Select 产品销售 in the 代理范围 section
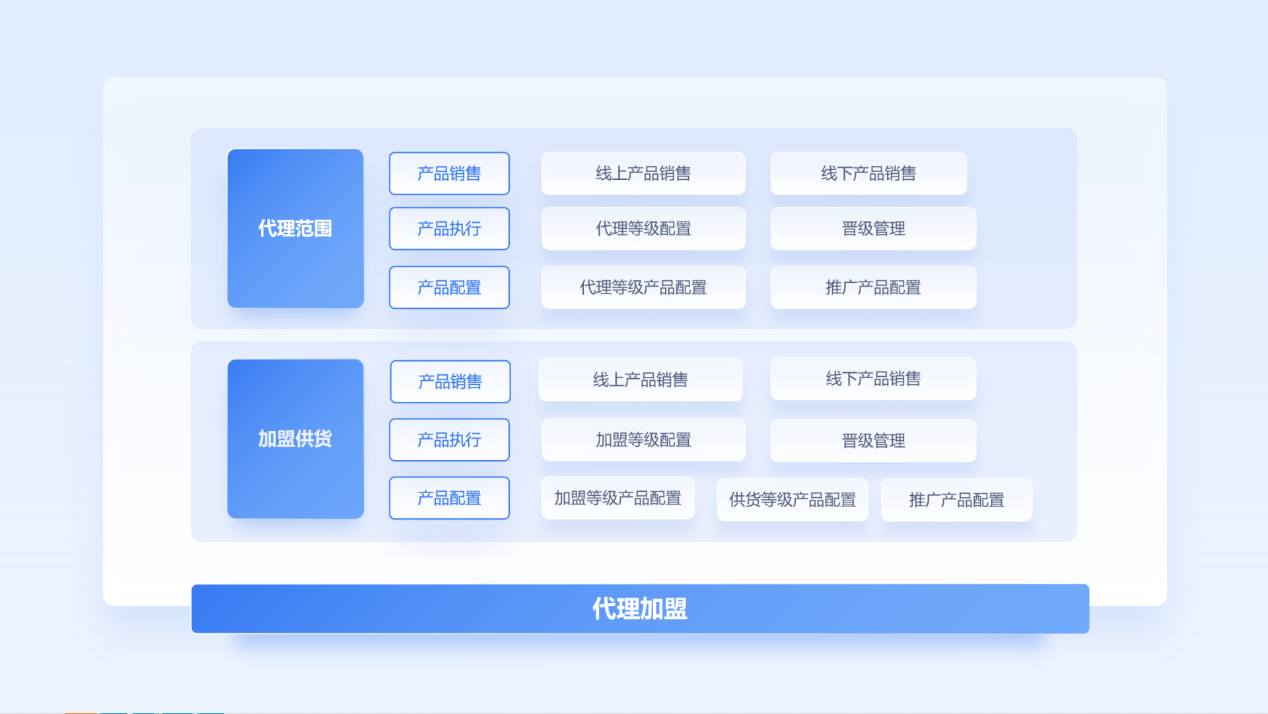 click(449, 173)
